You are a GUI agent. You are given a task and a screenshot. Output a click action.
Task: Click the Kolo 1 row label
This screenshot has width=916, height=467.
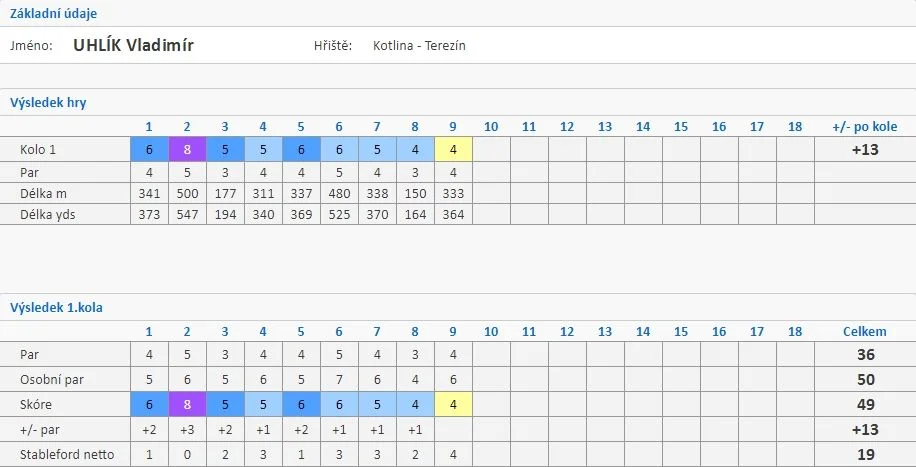(38, 150)
